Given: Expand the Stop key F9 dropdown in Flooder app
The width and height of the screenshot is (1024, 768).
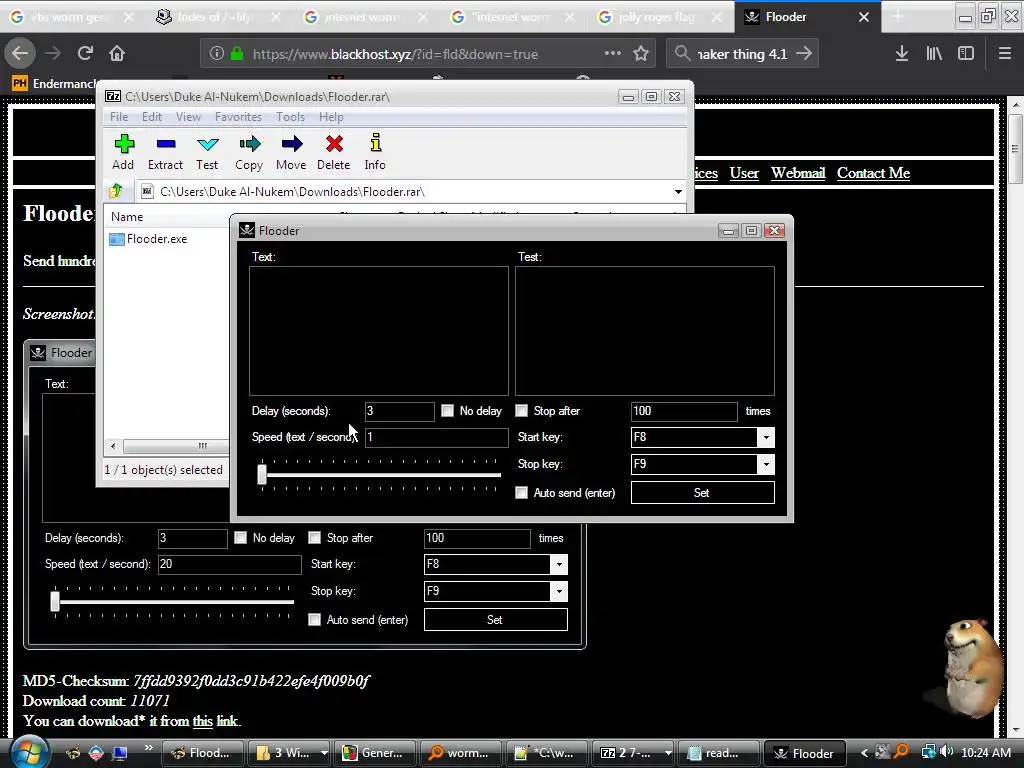Looking at the screenshot, I should coord(765,464).
